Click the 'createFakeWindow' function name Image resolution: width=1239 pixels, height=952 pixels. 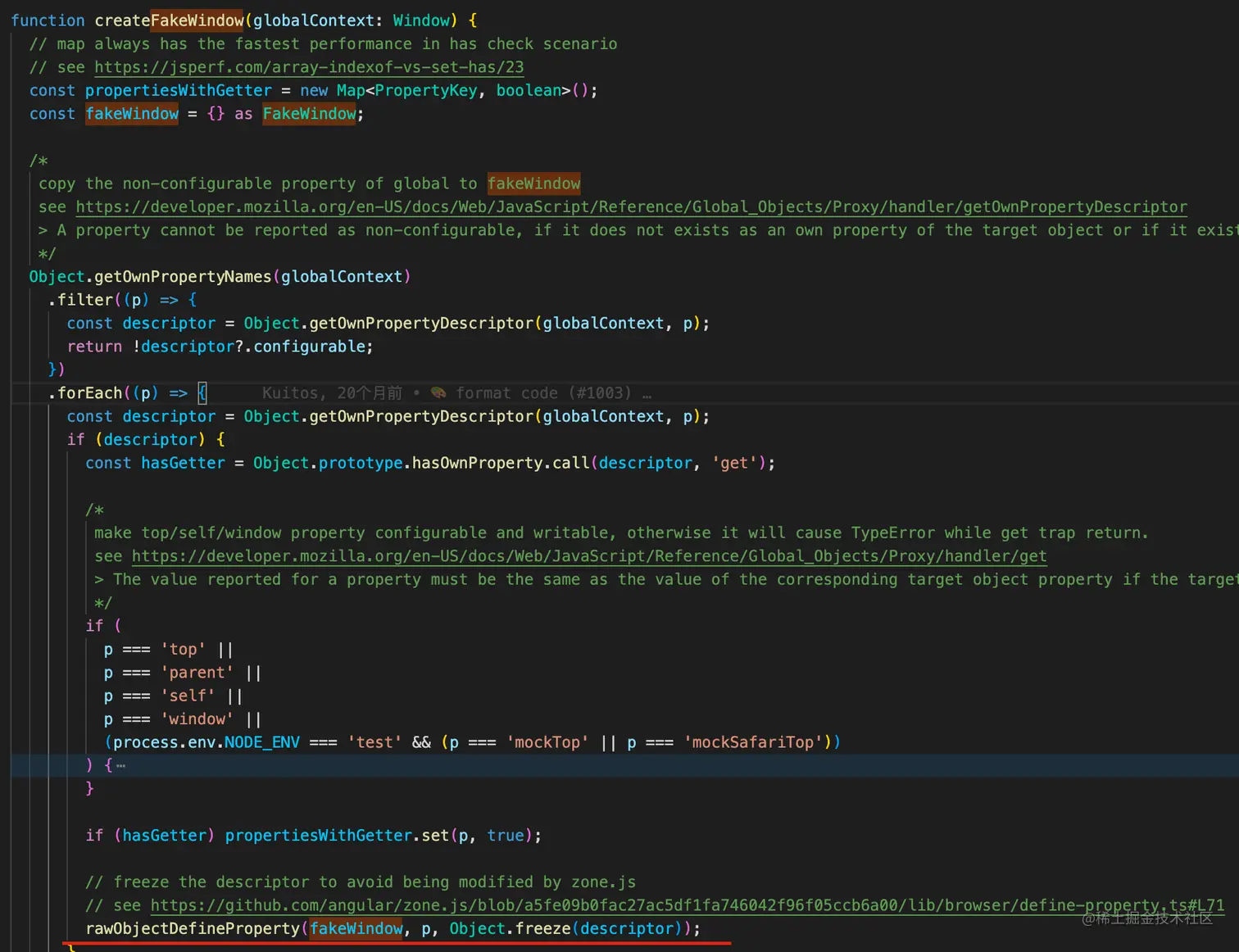click(170, 20)
